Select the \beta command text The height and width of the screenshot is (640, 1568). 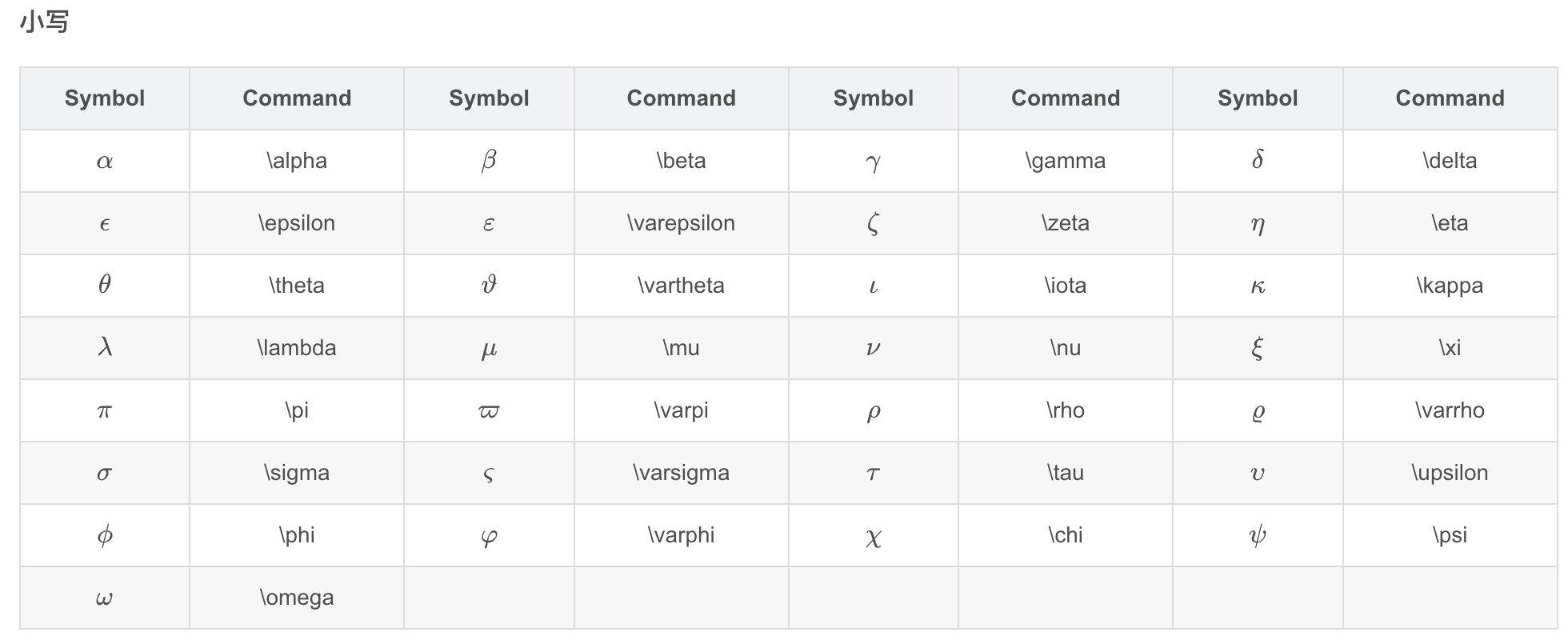[x=681, y=161]
